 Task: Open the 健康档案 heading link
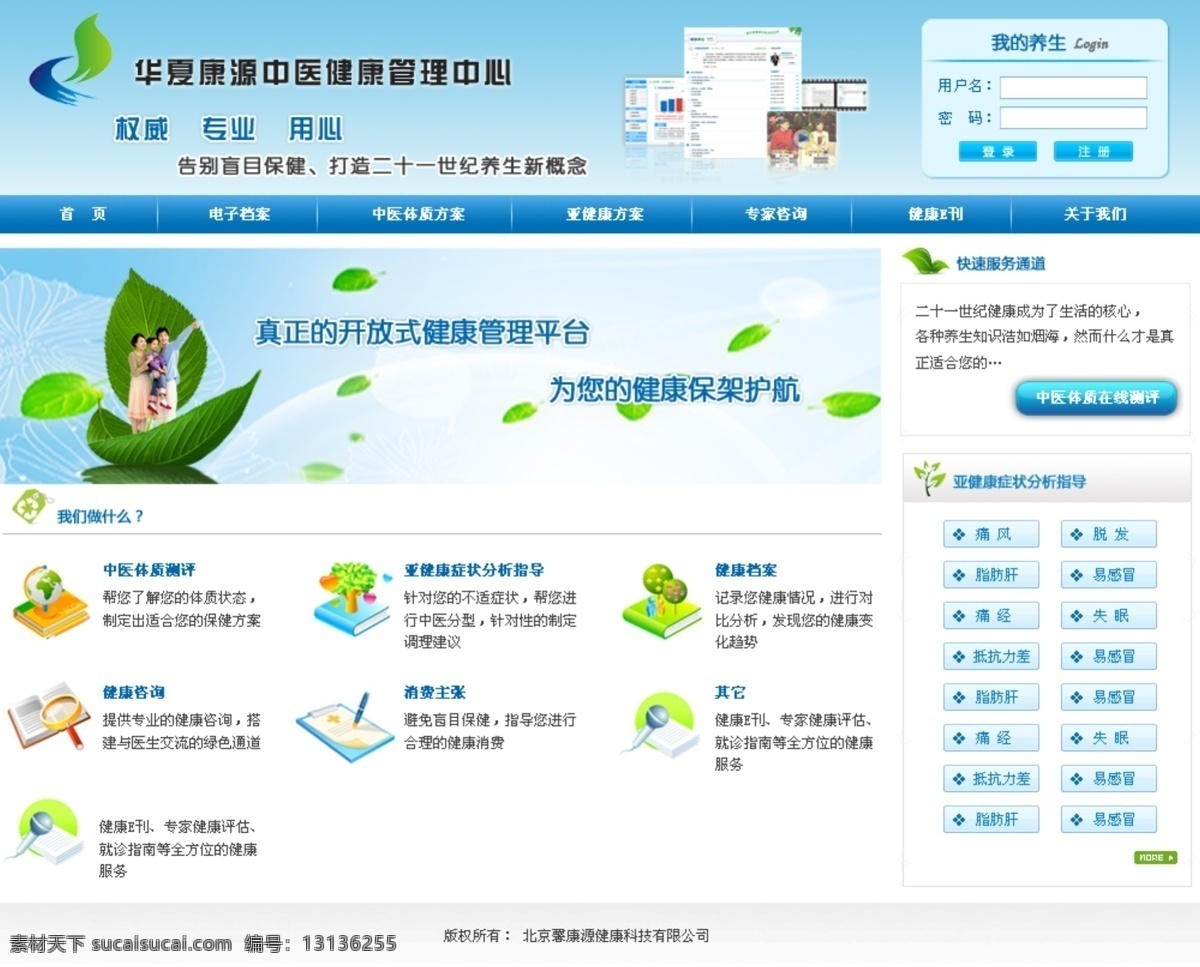(745, 570)
